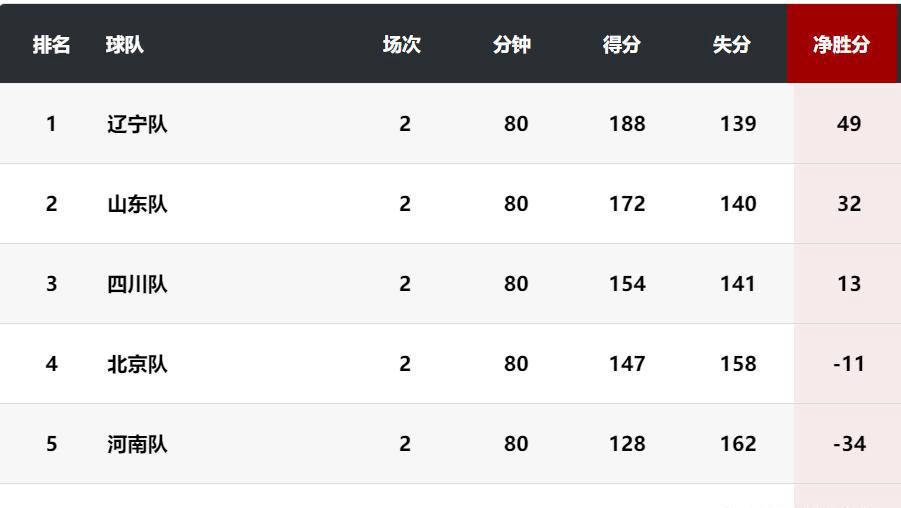Open the 辽宁队 team name
The image size is (901, 508).
137,124
